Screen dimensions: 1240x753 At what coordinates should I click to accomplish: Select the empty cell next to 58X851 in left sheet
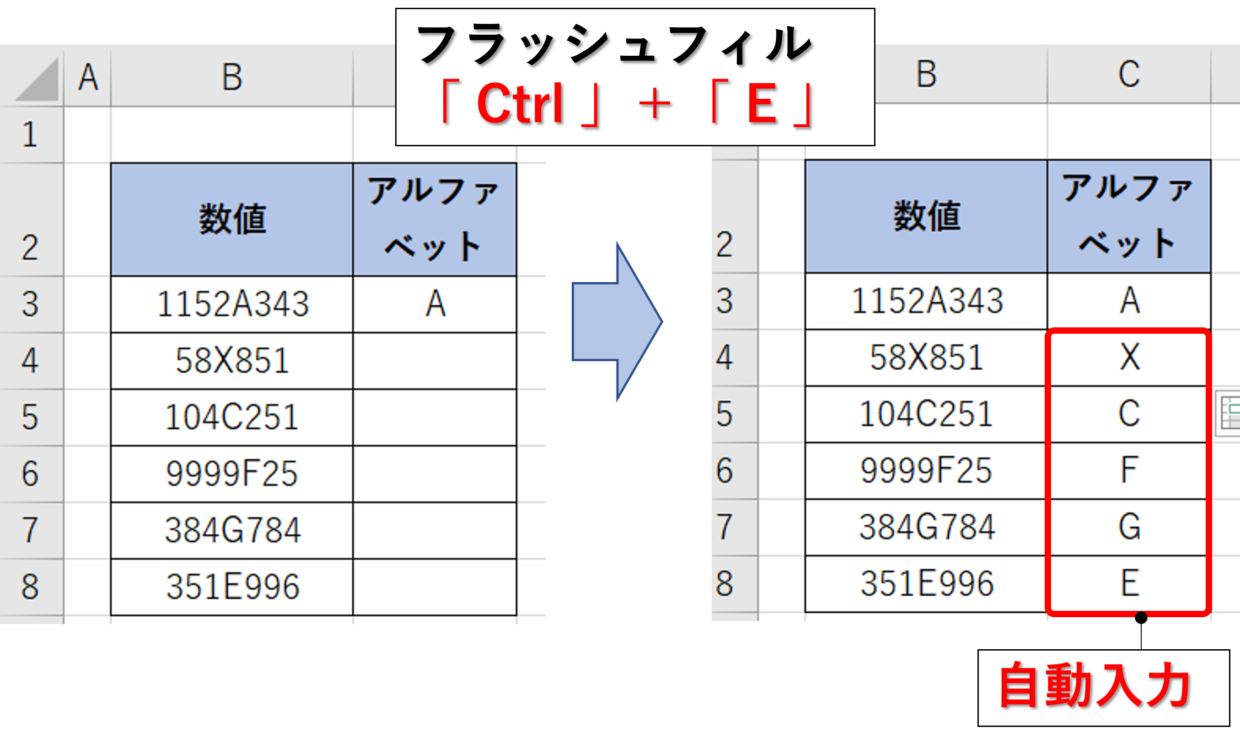435,361
